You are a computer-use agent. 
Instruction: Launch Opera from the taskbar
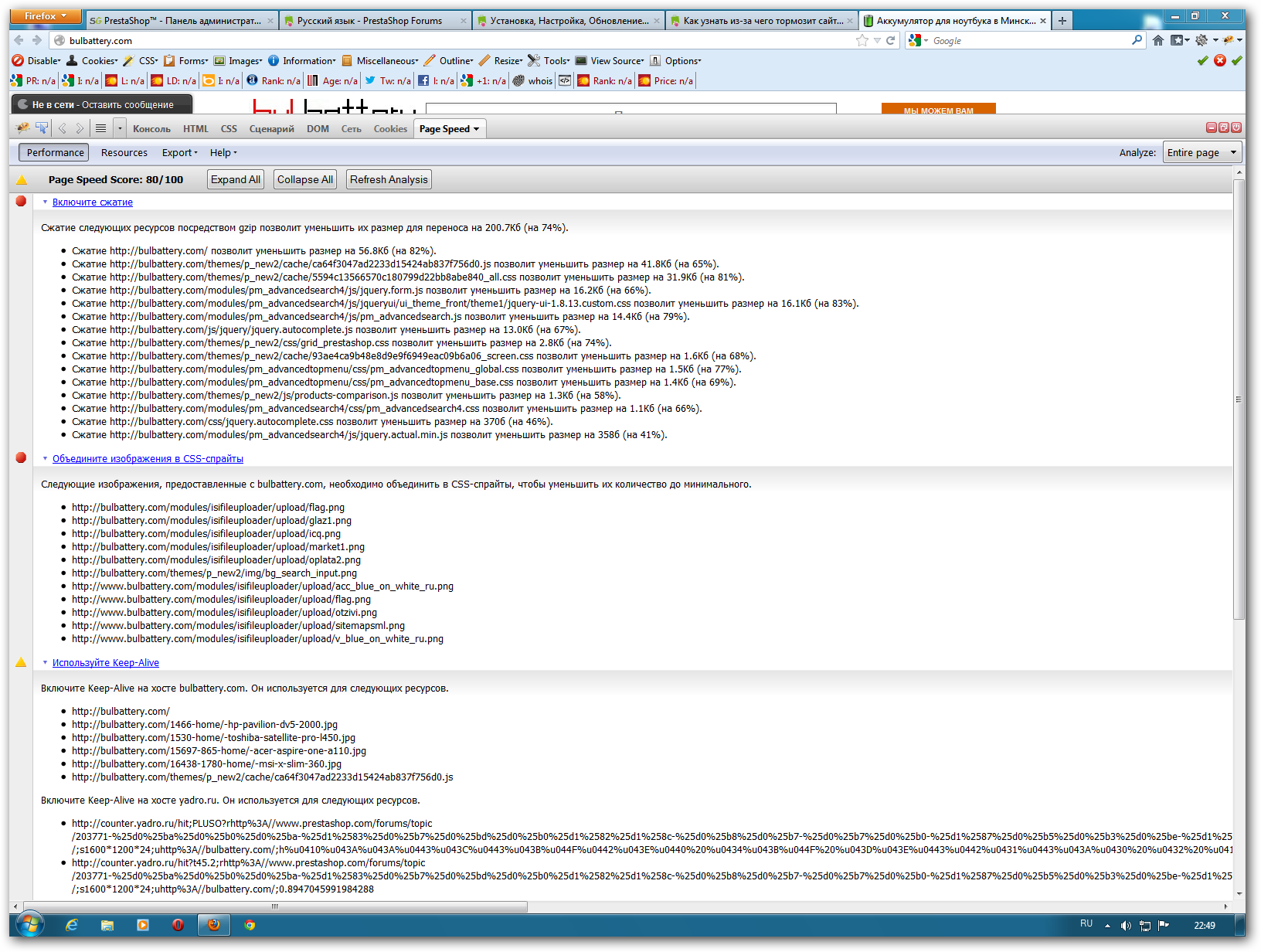pos(178,925)
